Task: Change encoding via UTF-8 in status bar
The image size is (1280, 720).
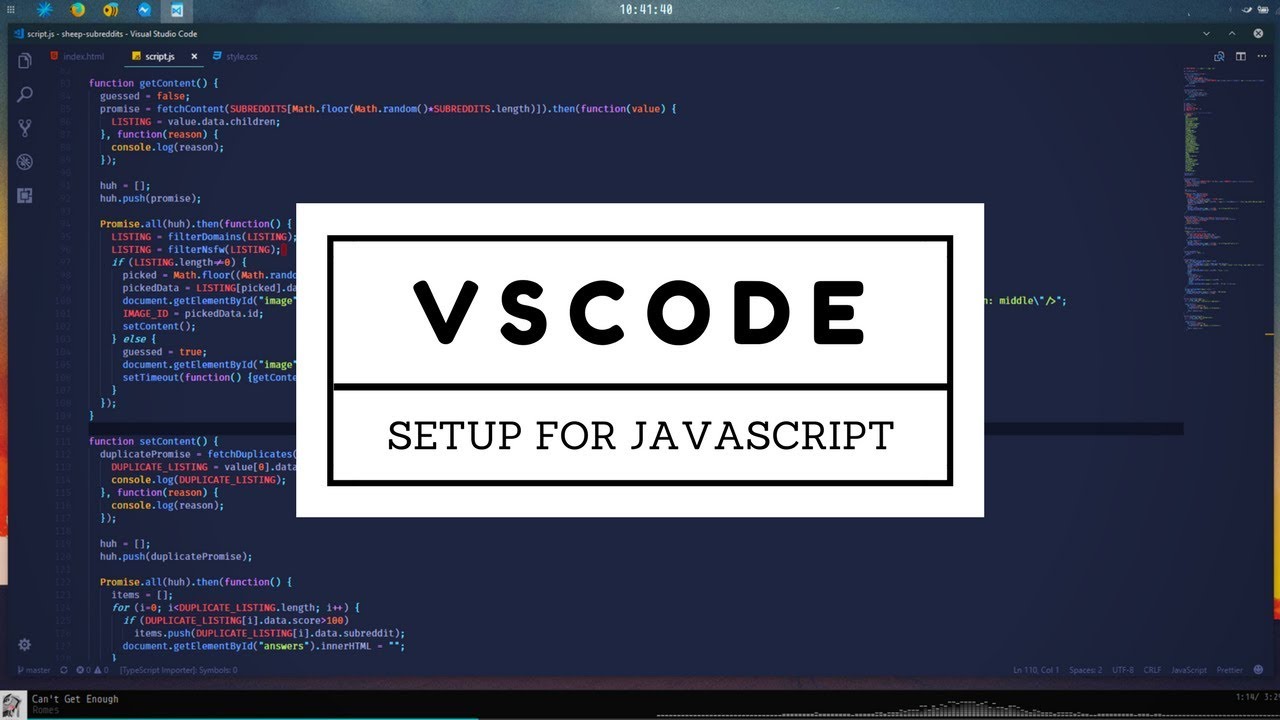Action: pos(1122,670)
